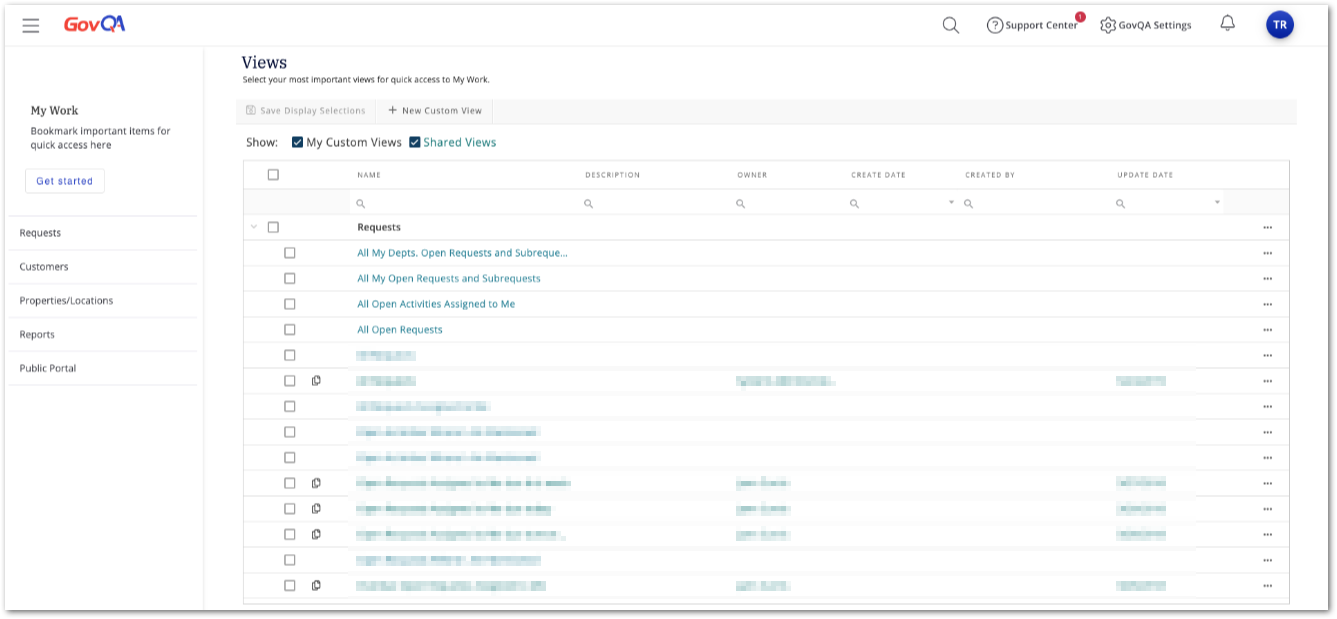Open GovQA Settings via the gear icon

point(1108,25)
